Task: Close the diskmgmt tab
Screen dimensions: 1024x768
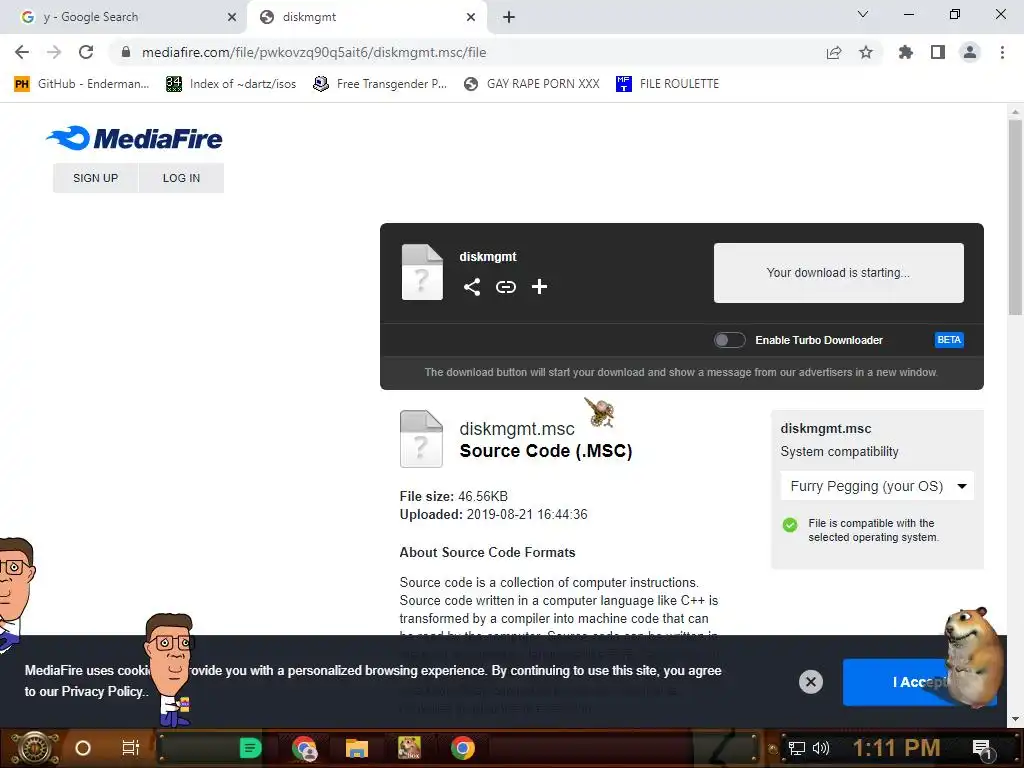Action: tap(471, 17)
